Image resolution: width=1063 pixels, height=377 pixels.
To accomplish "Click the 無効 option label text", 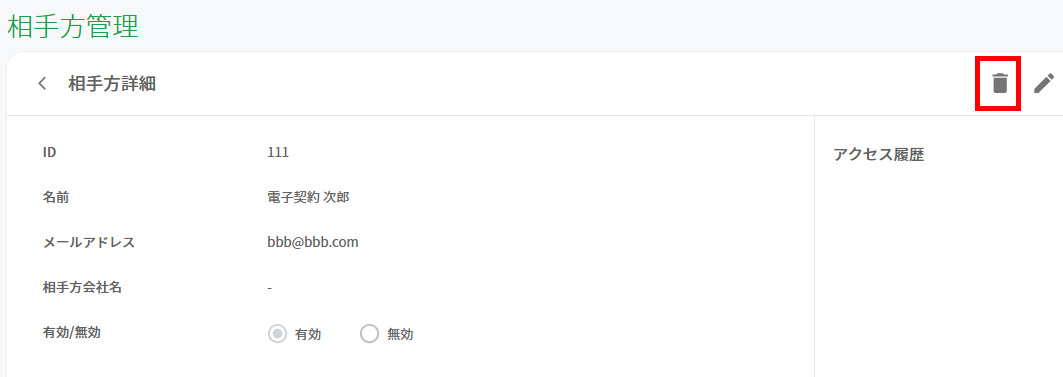I will 400,334.
